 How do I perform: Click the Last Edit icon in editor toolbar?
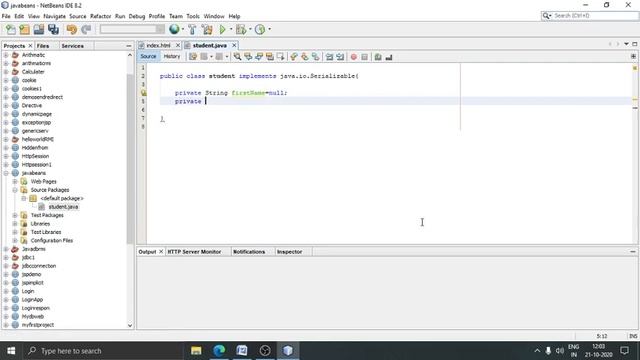[x=193, y=57]
